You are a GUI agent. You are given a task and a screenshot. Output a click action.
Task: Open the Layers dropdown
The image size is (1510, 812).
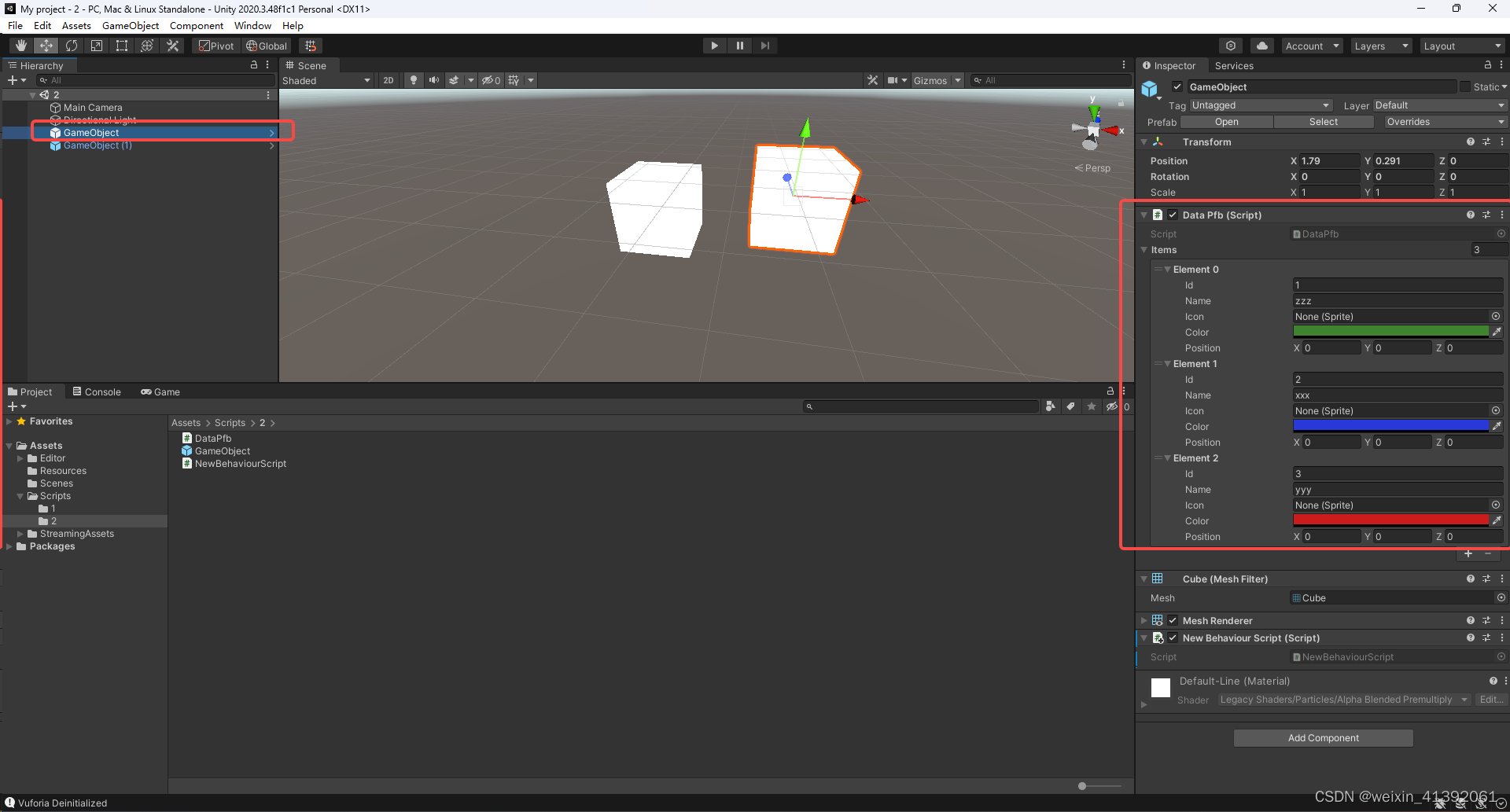1380,46
